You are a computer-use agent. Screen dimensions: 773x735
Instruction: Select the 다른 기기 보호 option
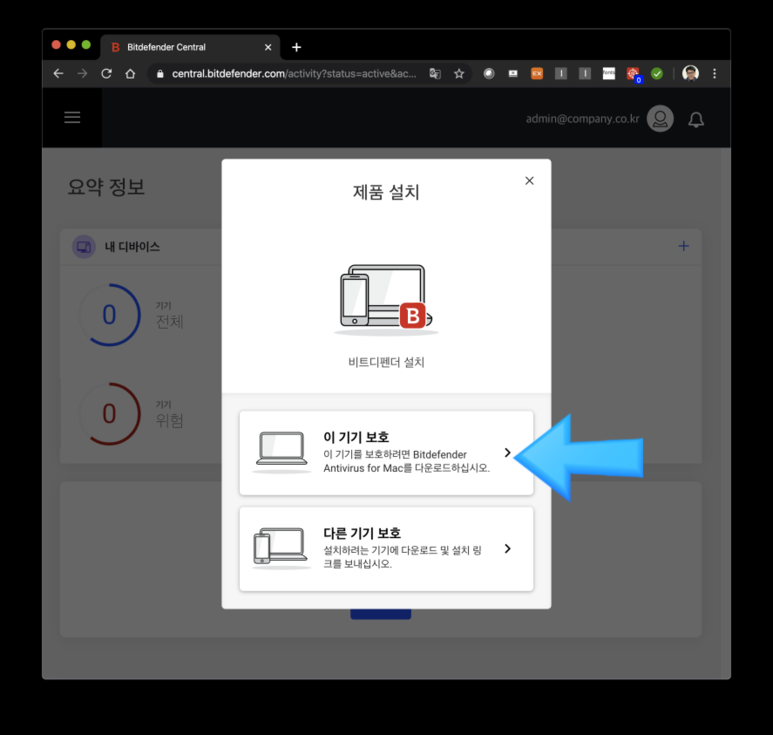(x=386, y=549)
